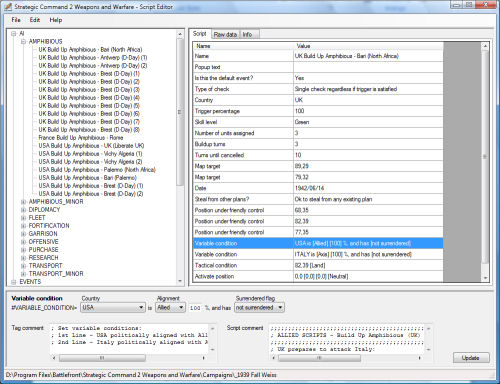The image size is (500, 384).
Task: Expand the DIPLOMACY tree node
Action: coord(23,210)
